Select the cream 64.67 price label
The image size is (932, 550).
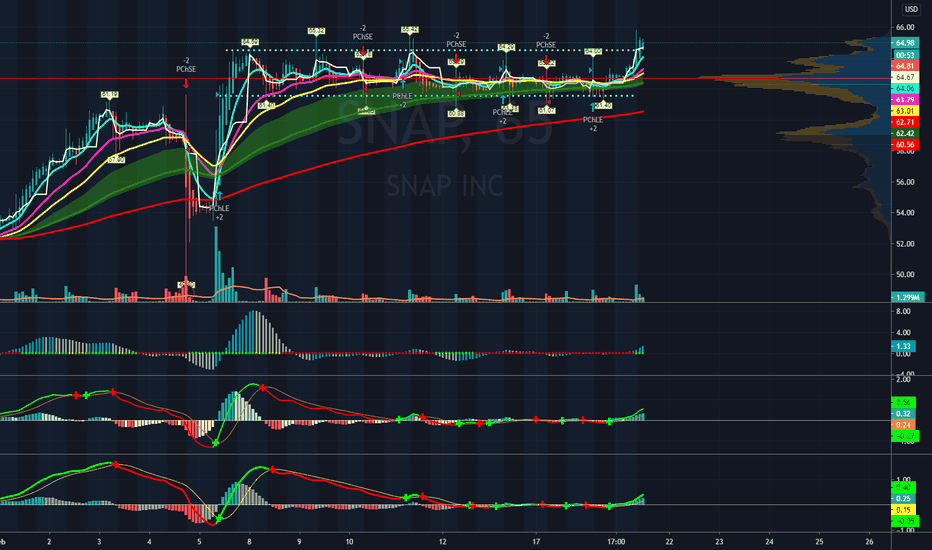point(905,77)
